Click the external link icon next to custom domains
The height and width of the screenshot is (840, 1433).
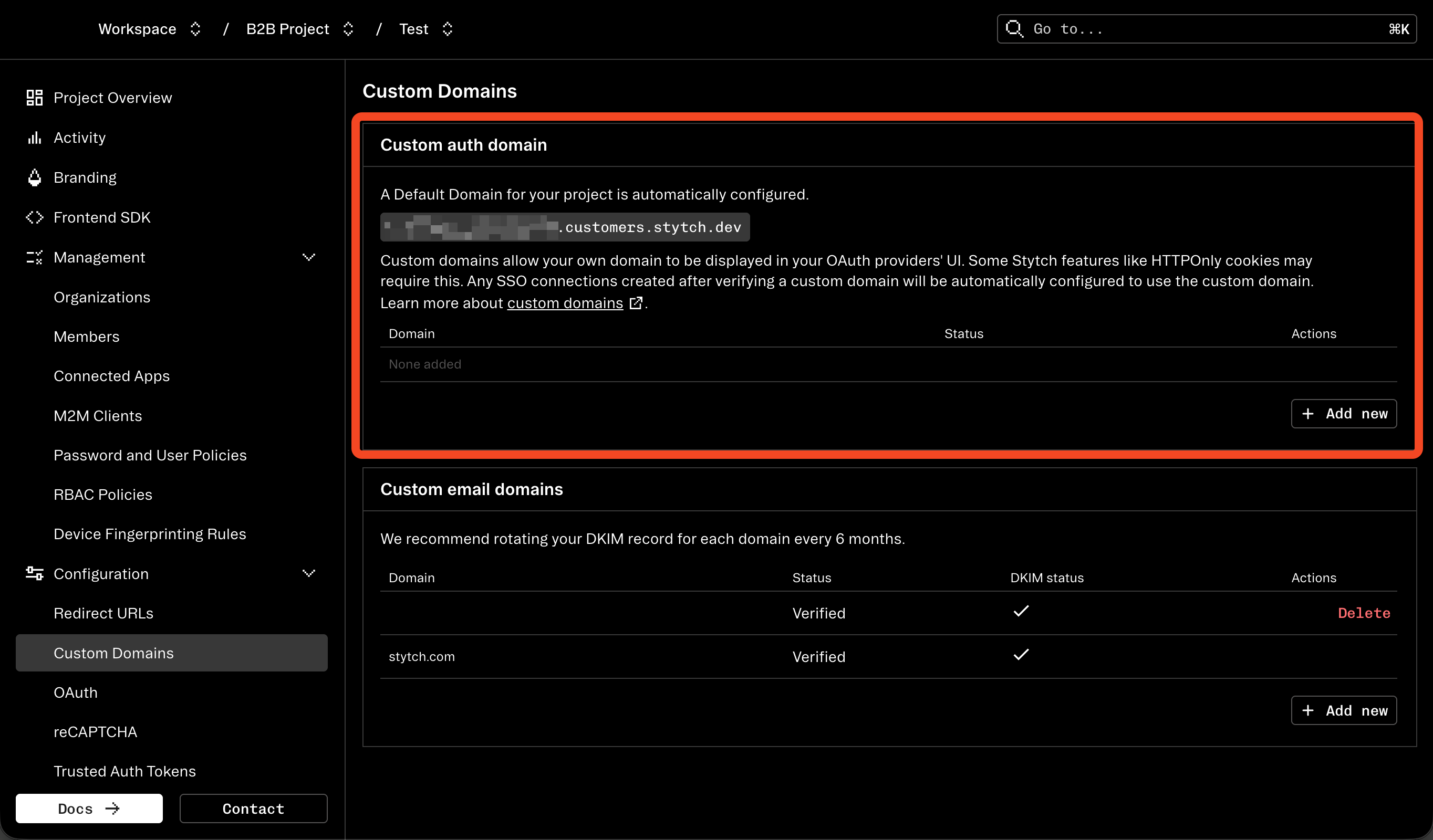click(636, 302)
